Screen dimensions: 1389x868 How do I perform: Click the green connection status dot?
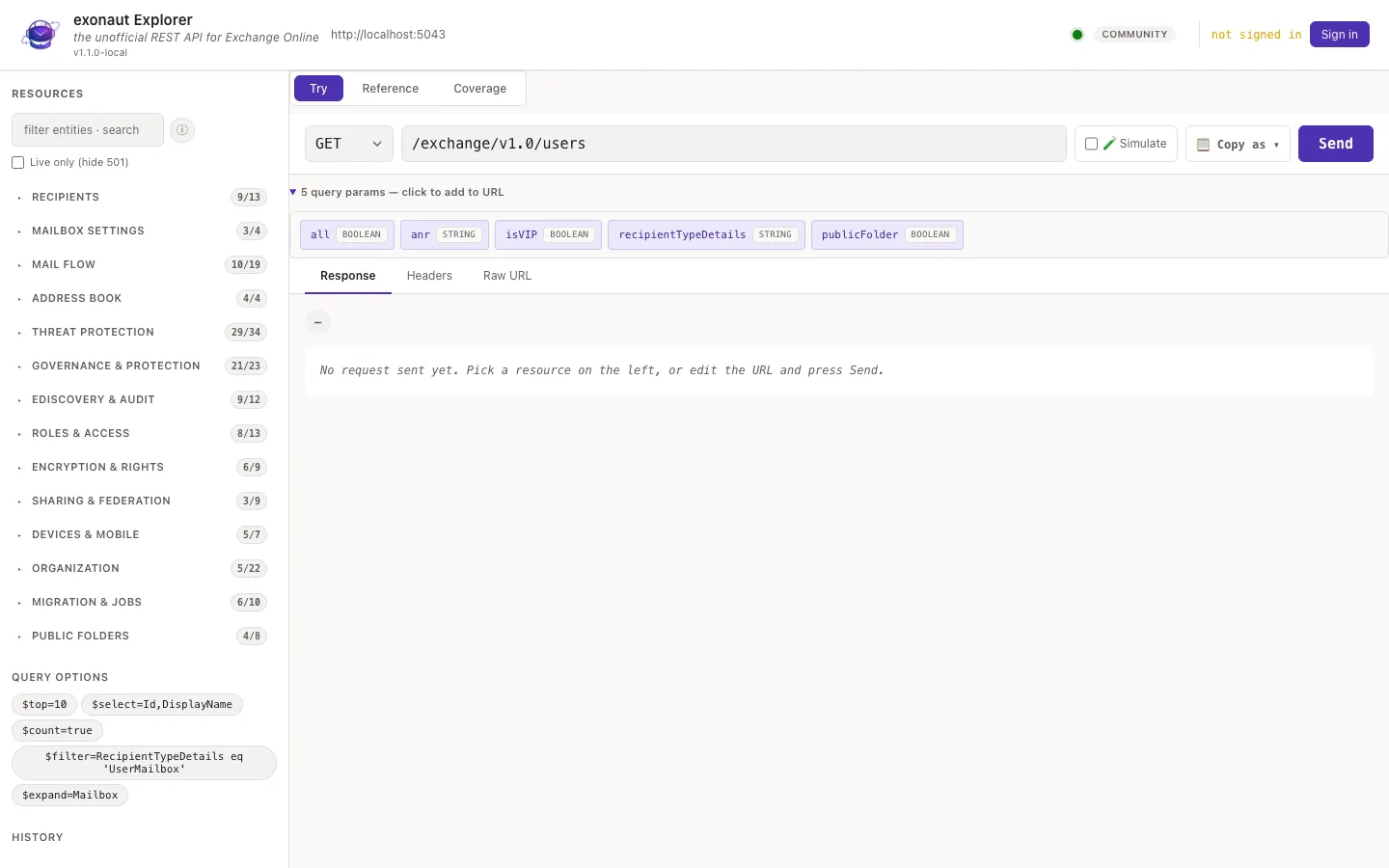pos(1077,35)
